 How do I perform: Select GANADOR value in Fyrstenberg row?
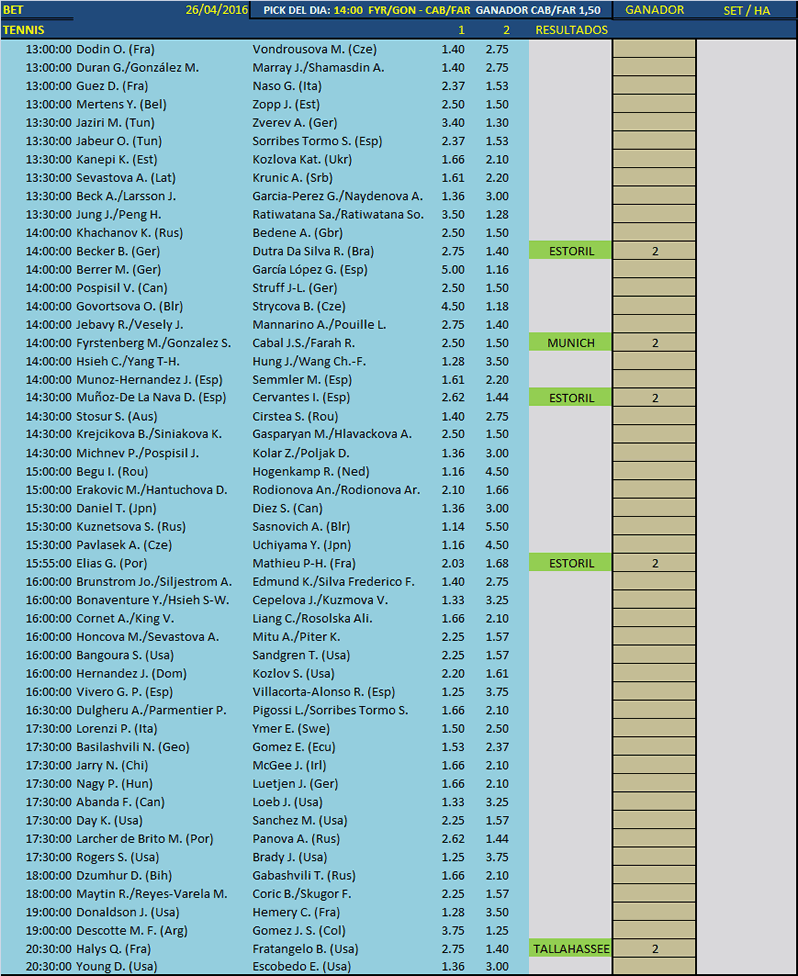654,343
